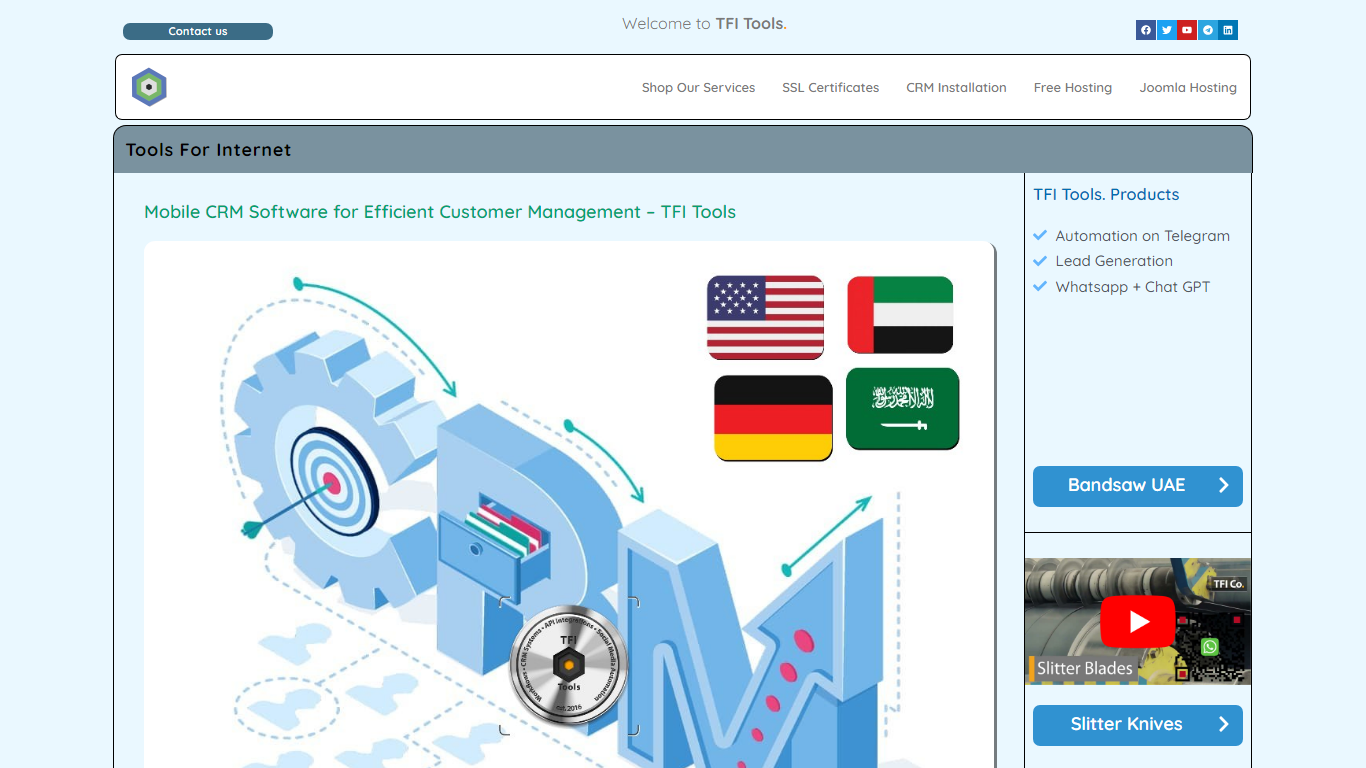Click the Contact us button
The height and width of the screenshot is (768, 1366).
click(x=198, y=31)
